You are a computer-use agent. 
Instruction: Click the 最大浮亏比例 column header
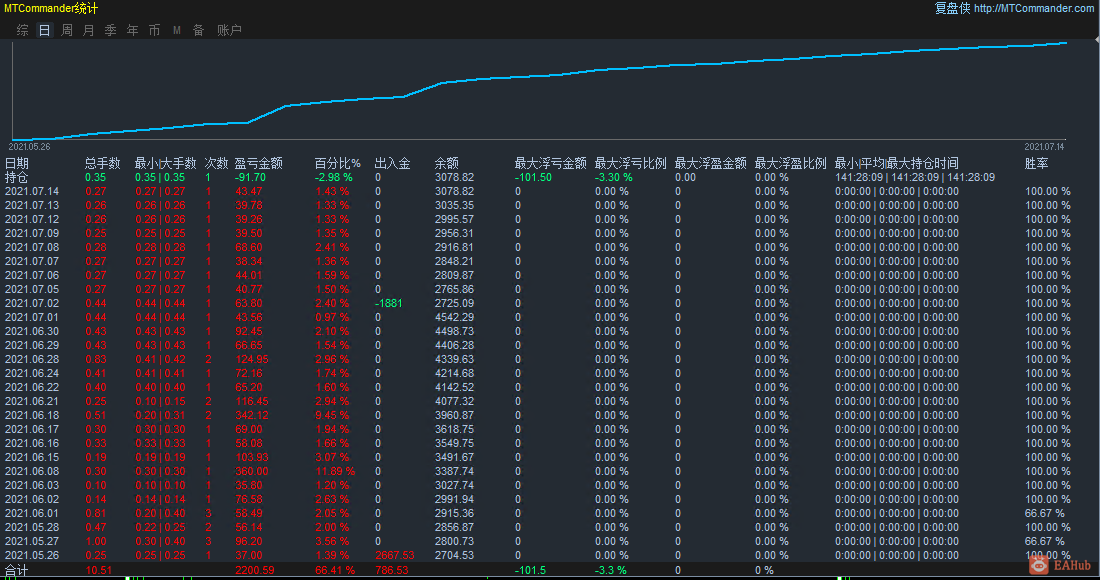coord(631,163)
